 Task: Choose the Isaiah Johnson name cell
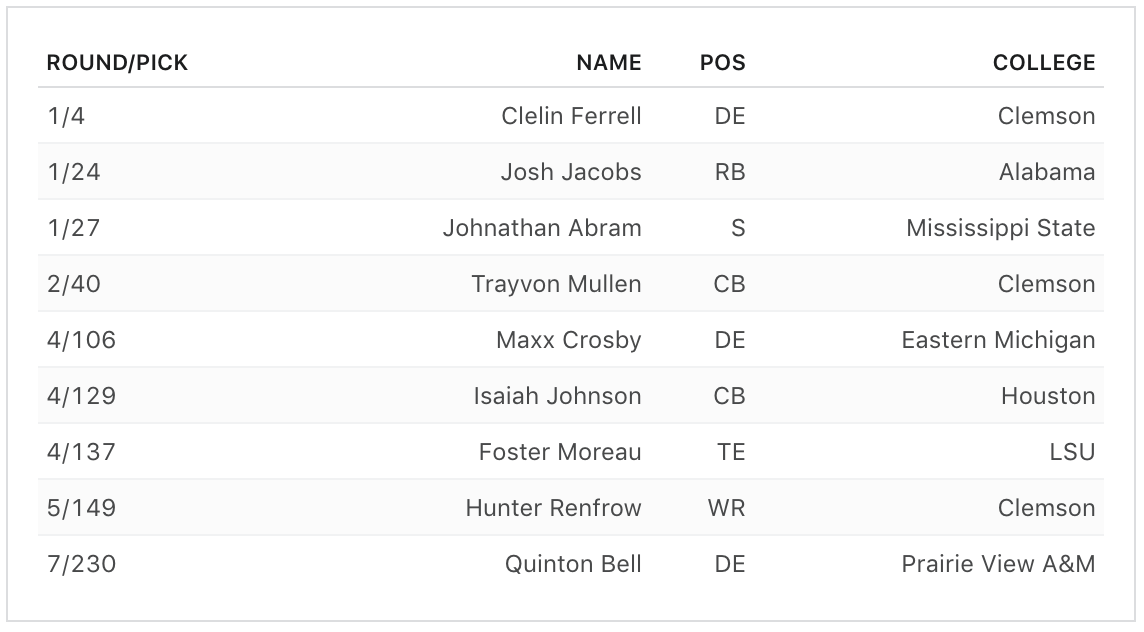(557, 396)
